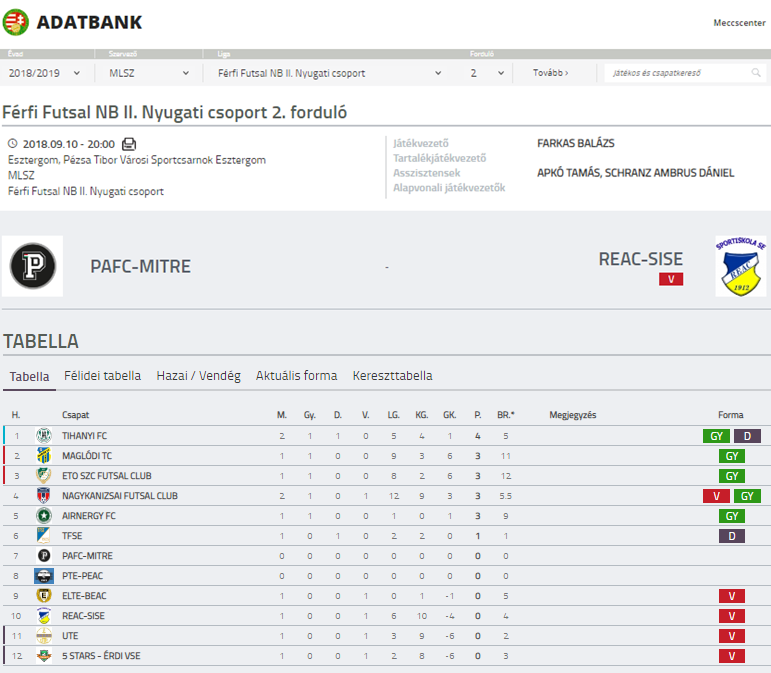Open the REAC-SISE large team crest
The height and width of the screenshot is (673, 771).
point(741,266)
